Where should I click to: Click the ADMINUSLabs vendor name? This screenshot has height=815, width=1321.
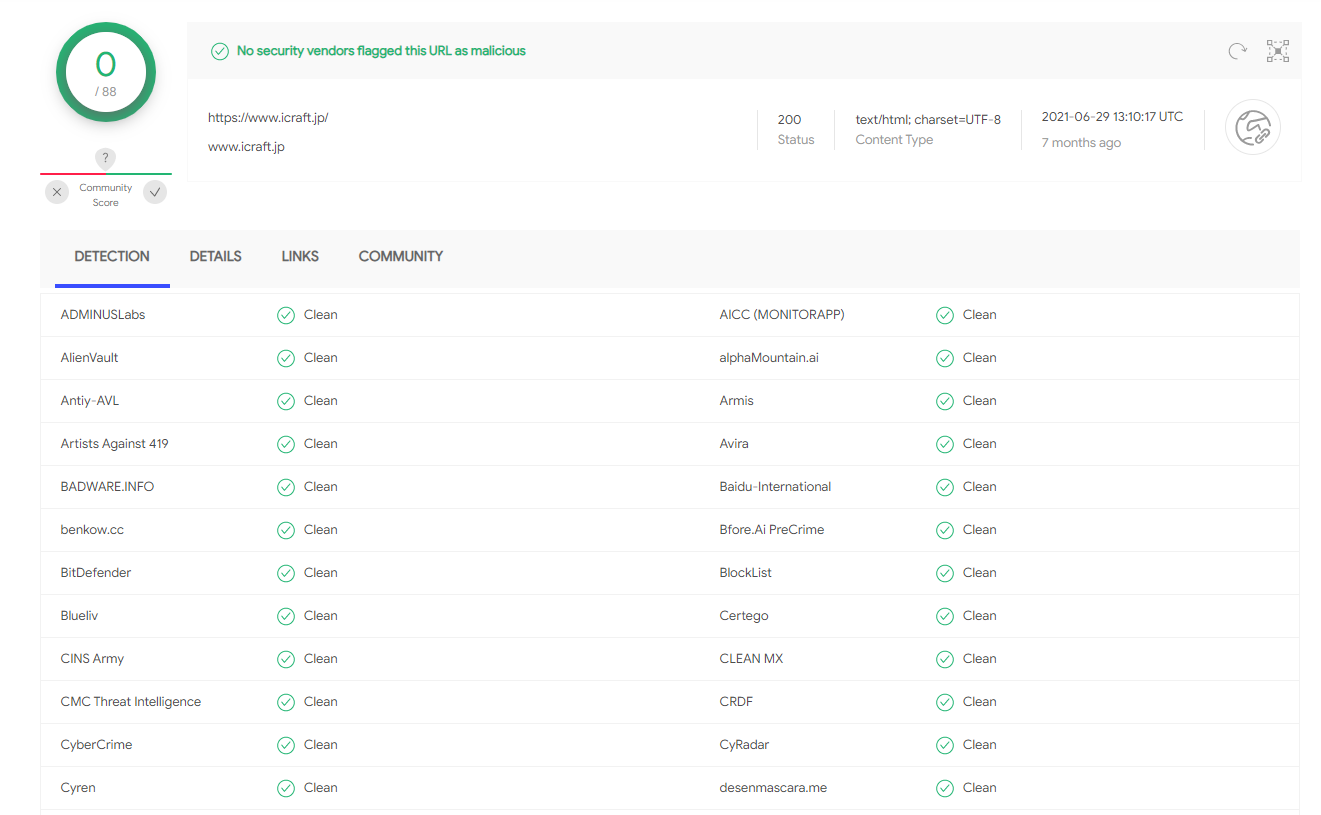tap(103, 315)
